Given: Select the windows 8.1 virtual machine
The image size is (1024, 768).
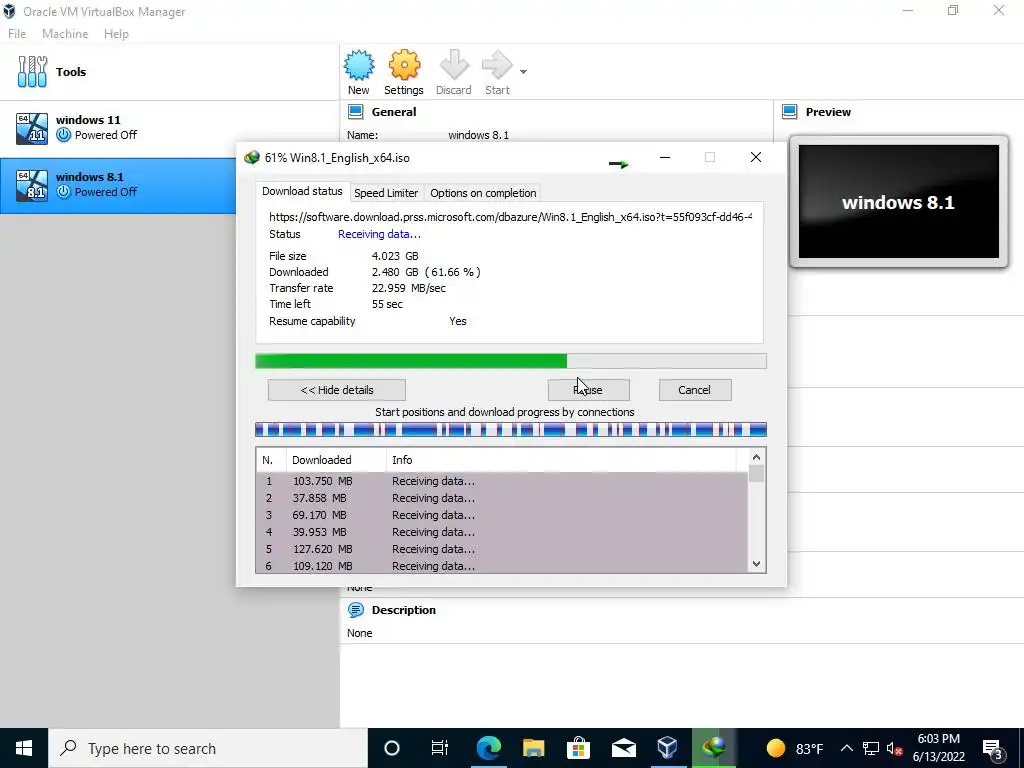Looking at the screenshot, I should pos(118,185).
